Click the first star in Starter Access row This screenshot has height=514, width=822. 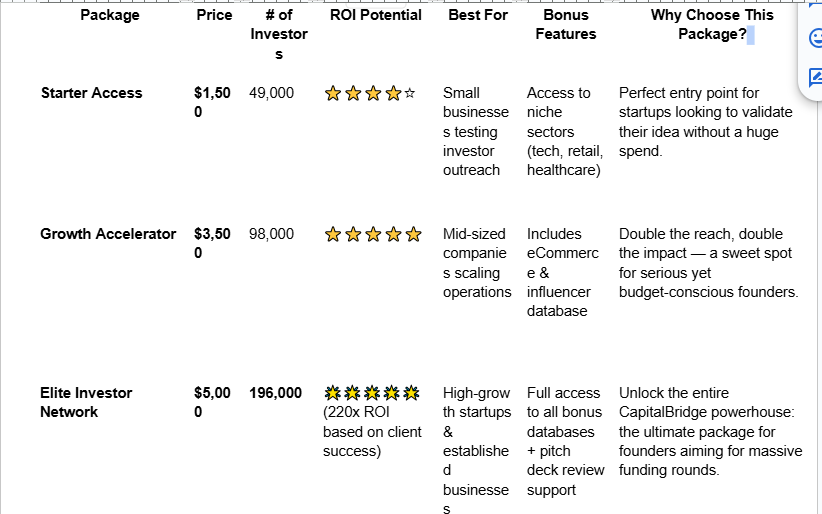coord(333,93)
